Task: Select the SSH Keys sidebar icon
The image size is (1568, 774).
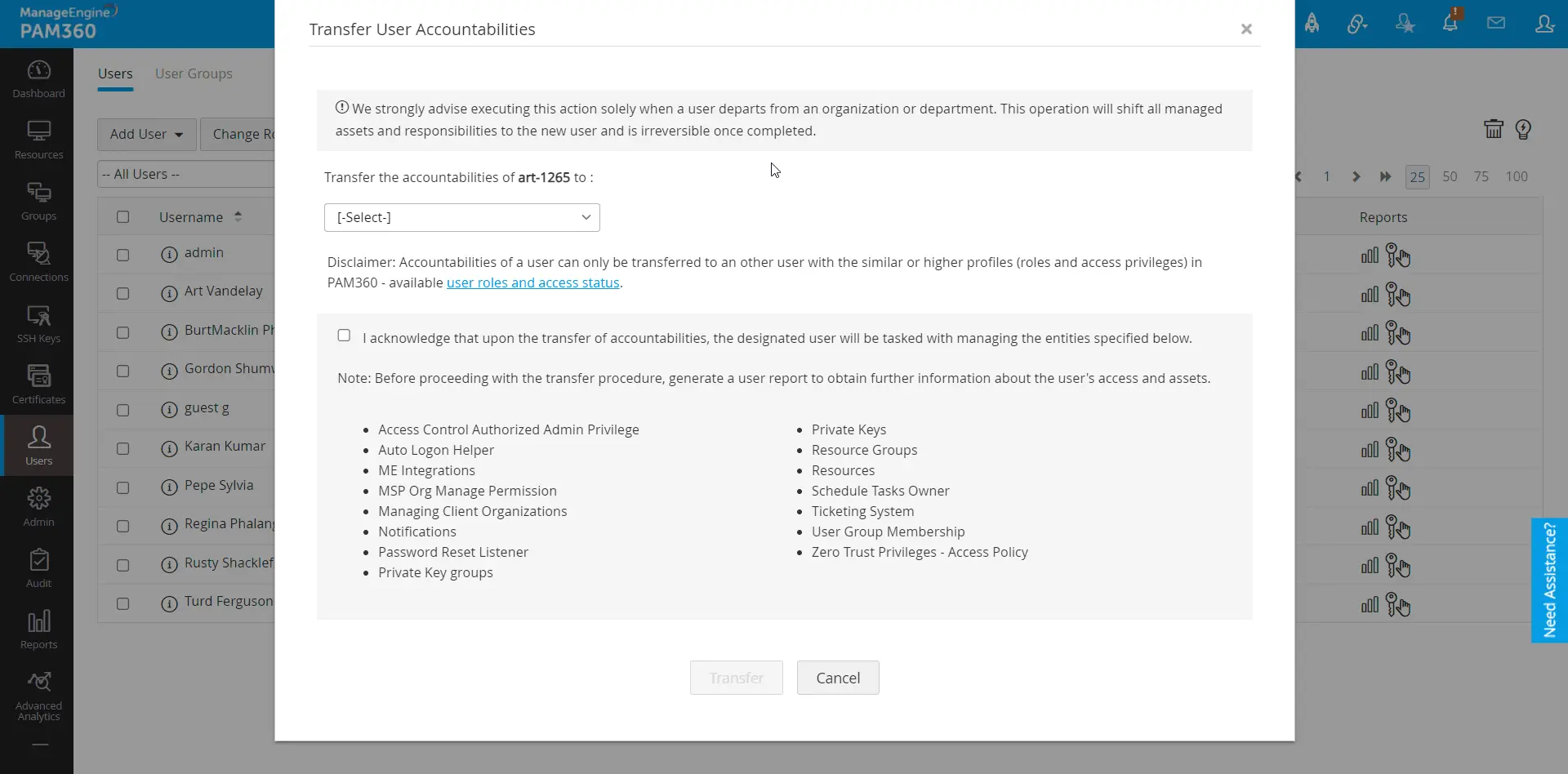Action: click(38, 324)
